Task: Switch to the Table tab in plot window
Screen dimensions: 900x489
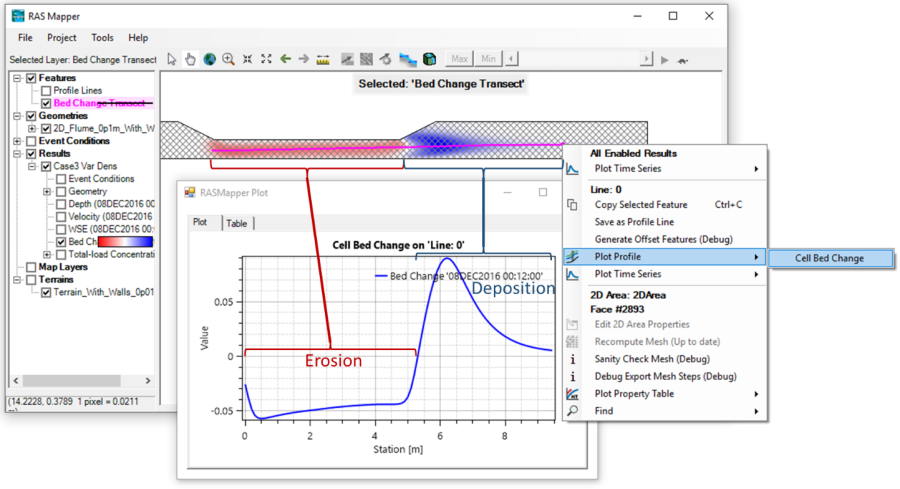Action: pos(236,223)
